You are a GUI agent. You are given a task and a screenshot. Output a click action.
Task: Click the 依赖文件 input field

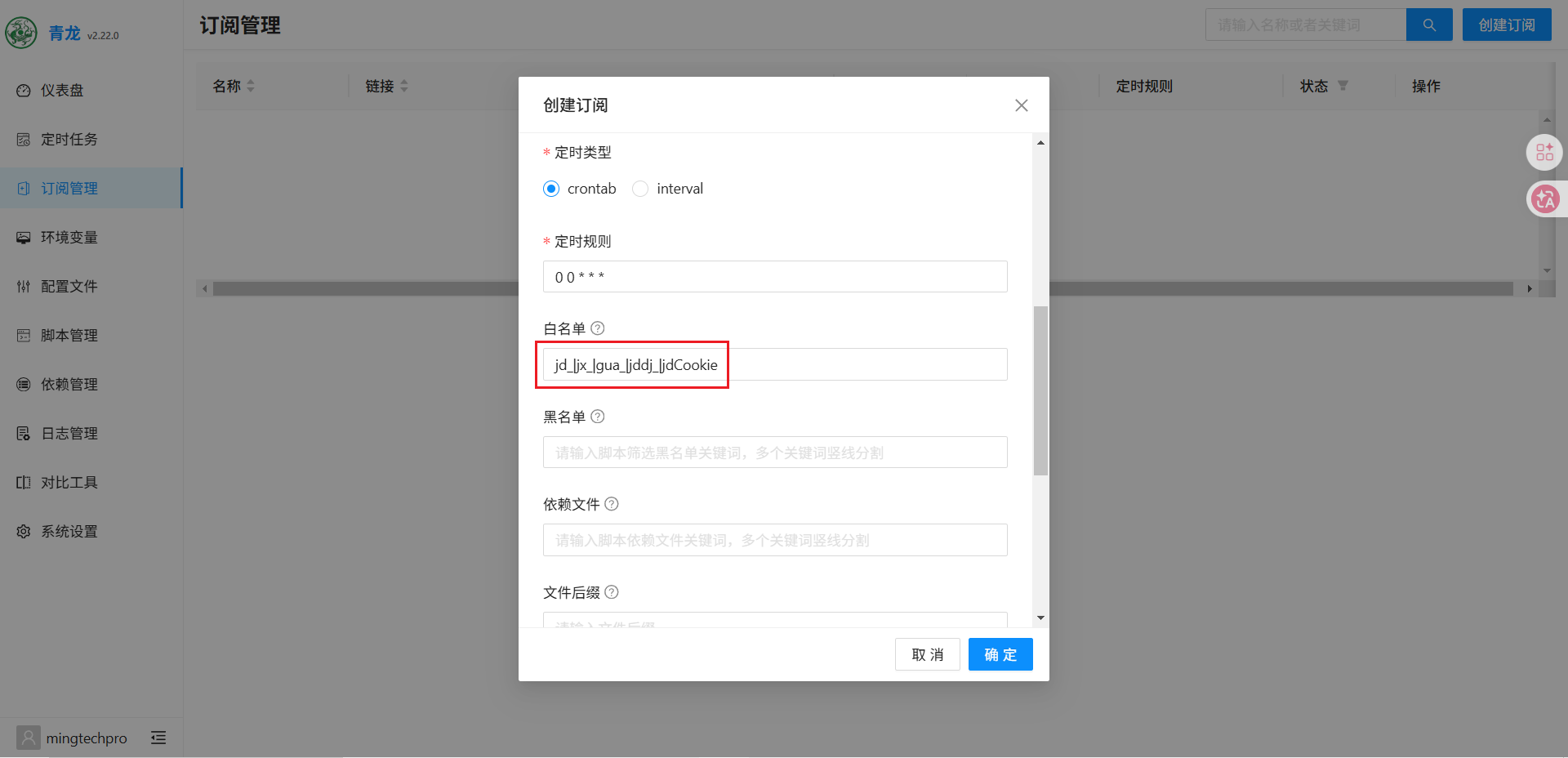(x=775, y=540)
